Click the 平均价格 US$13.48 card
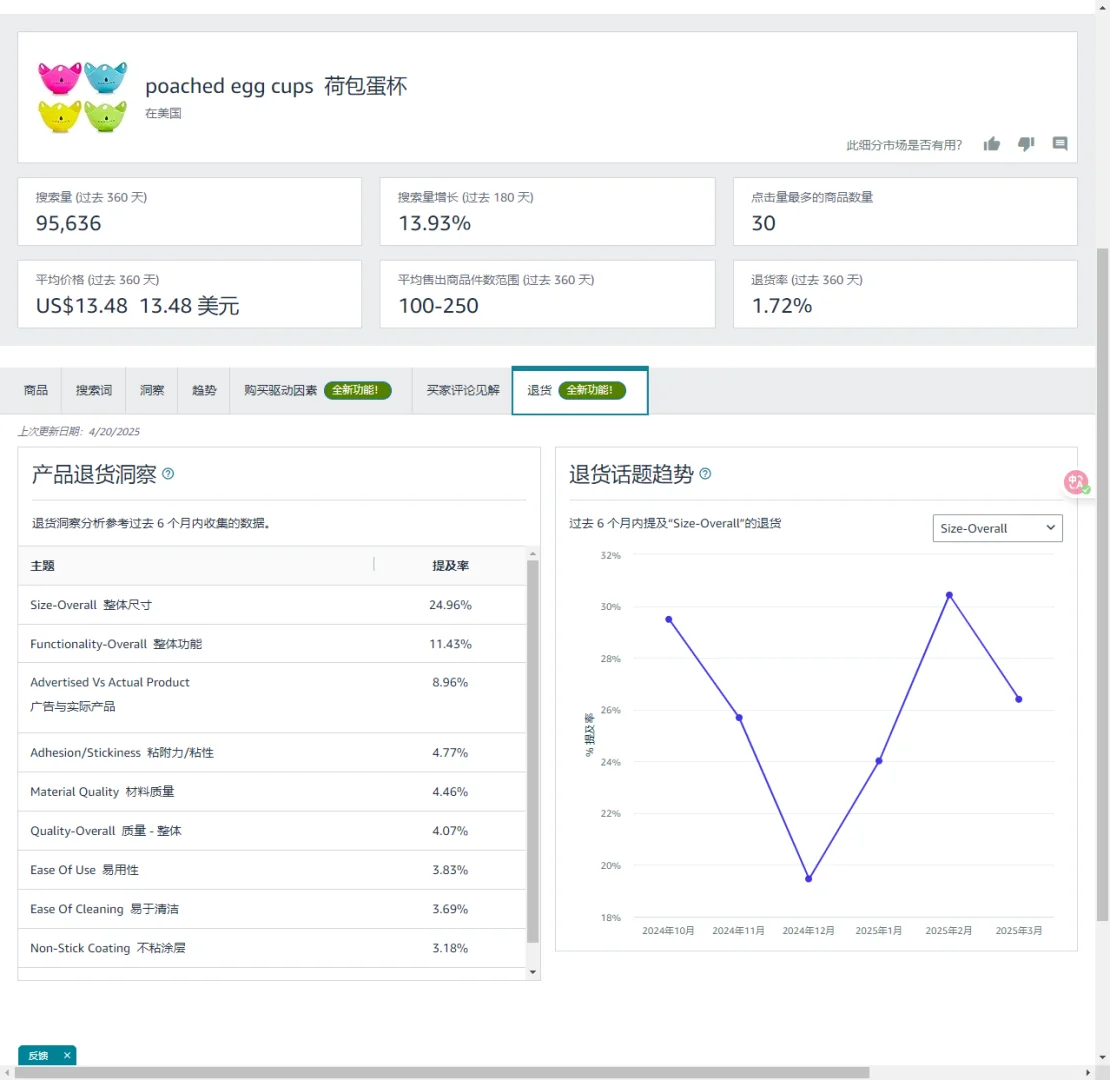This screenshot has height=1080, width=1110. (190, 294)
